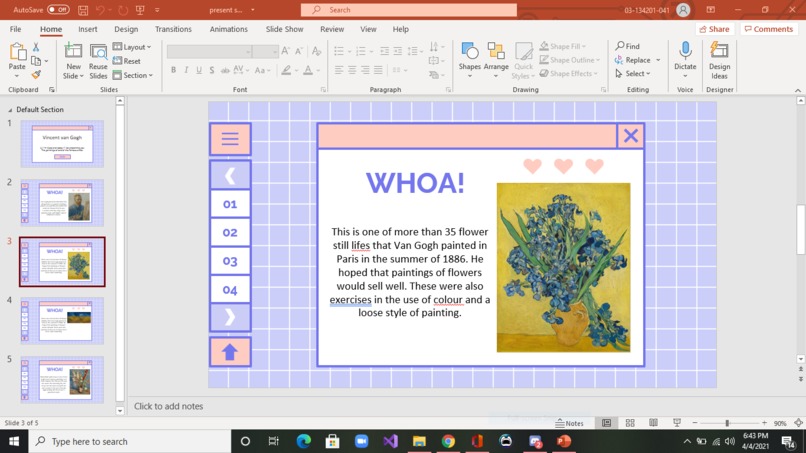806x453 pixels.
Task: Open the Arrange objects menu
Action: 496,60
